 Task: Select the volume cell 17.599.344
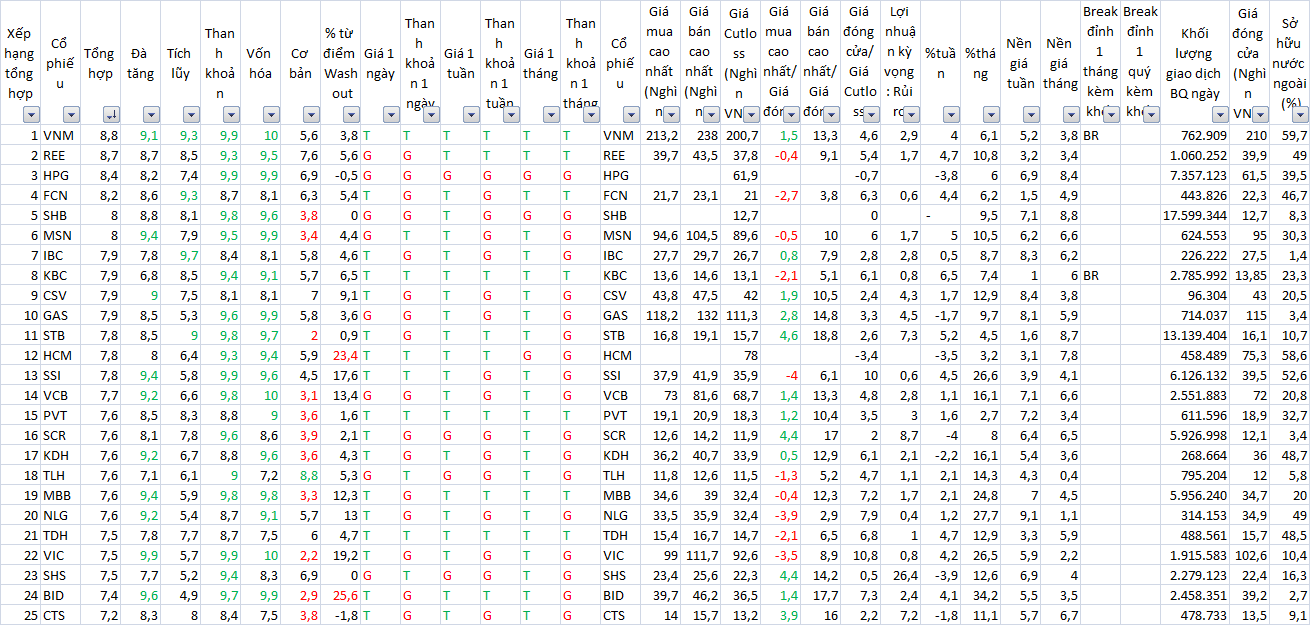point(1196,215)
